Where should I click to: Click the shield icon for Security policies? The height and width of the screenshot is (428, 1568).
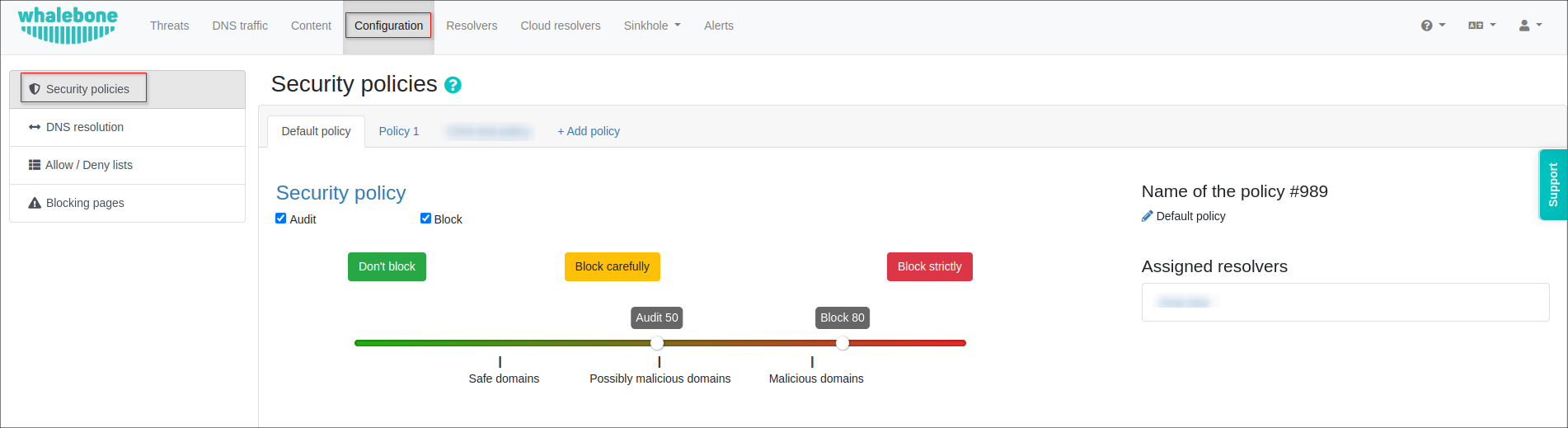pyautogui.click(x=35, y=89)
